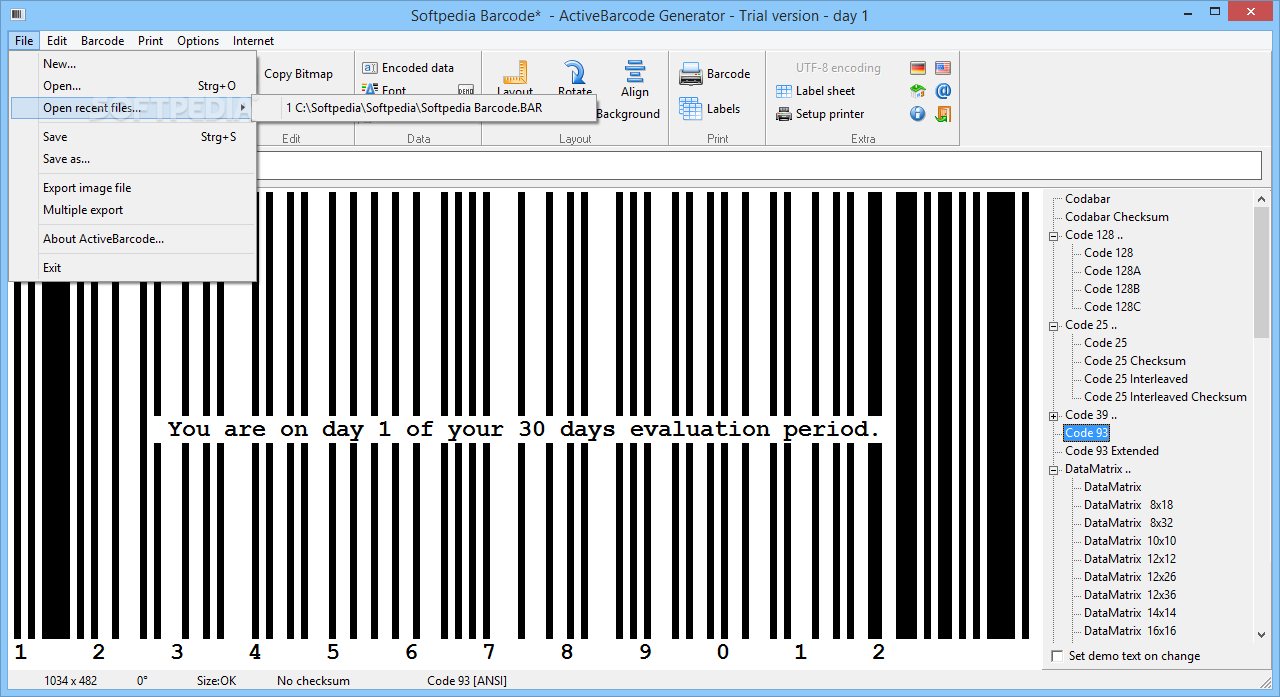The image size is (1280, 697).
Task: Select Code 25 Interleaved Checksum
Action: pyautogui.click(x=1165, y=397)
